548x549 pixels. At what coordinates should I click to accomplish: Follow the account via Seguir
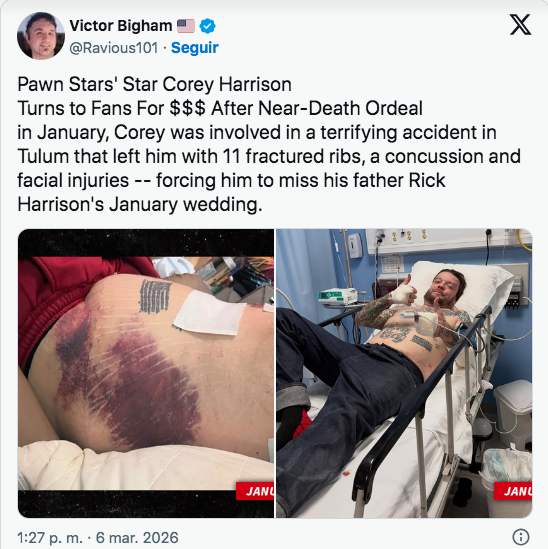pos(195,48)
